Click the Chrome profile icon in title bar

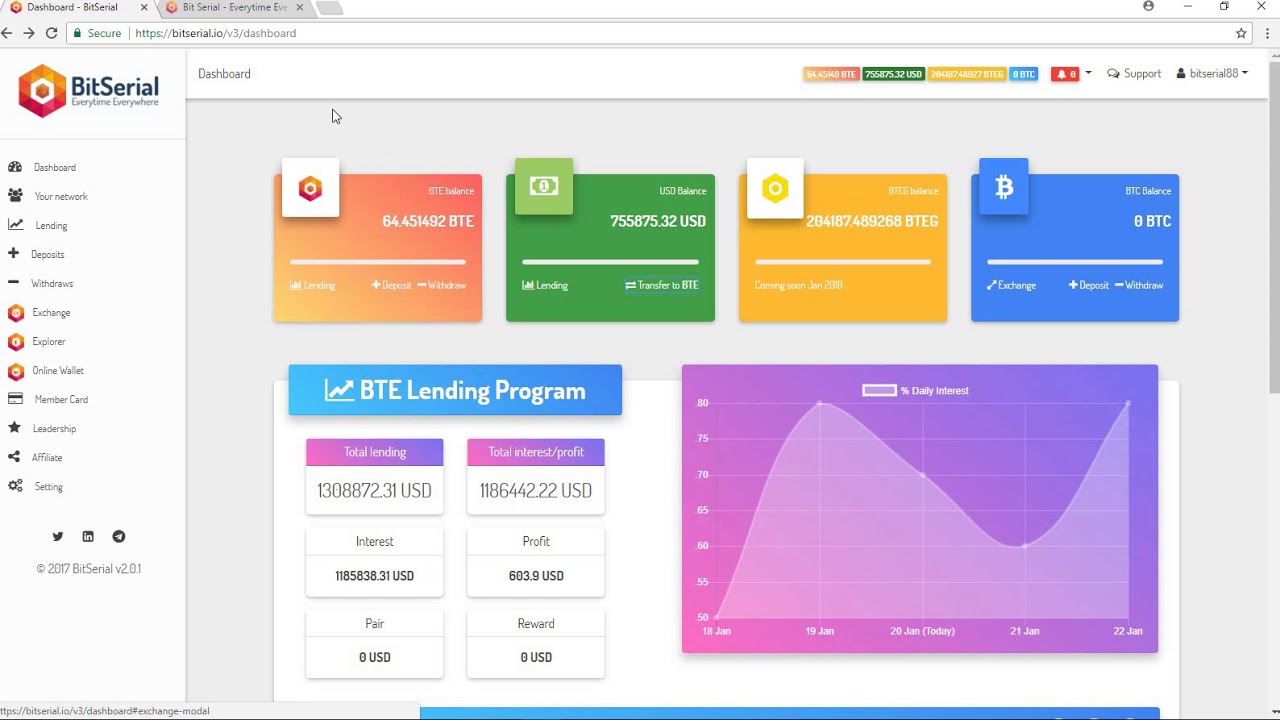point(1148,6)
